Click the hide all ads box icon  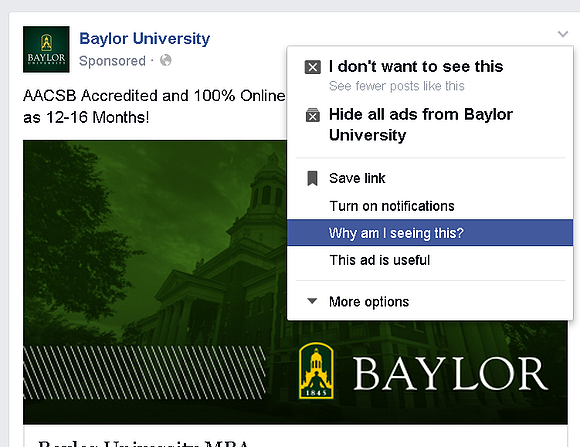click(313, 115)
